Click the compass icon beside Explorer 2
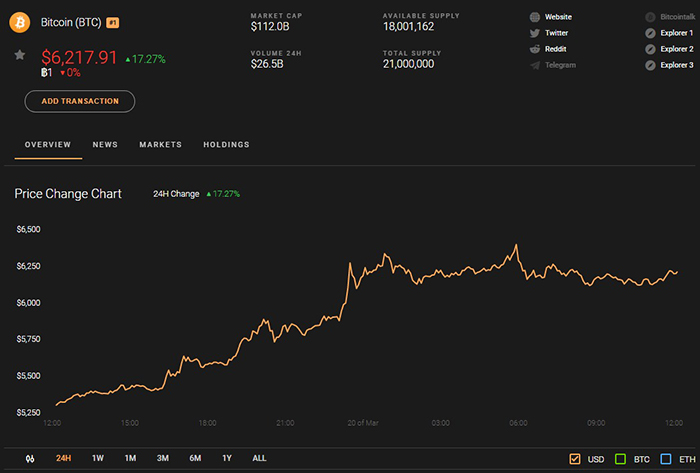Viewport: 700px width, 473px height. pos(650,49)
